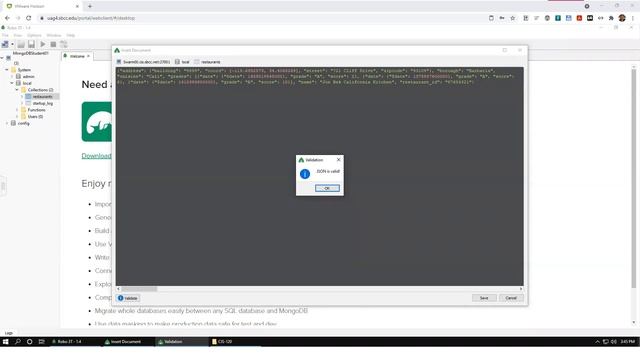Switch to Insert Document taskbar item

click(x=127, y=342)
